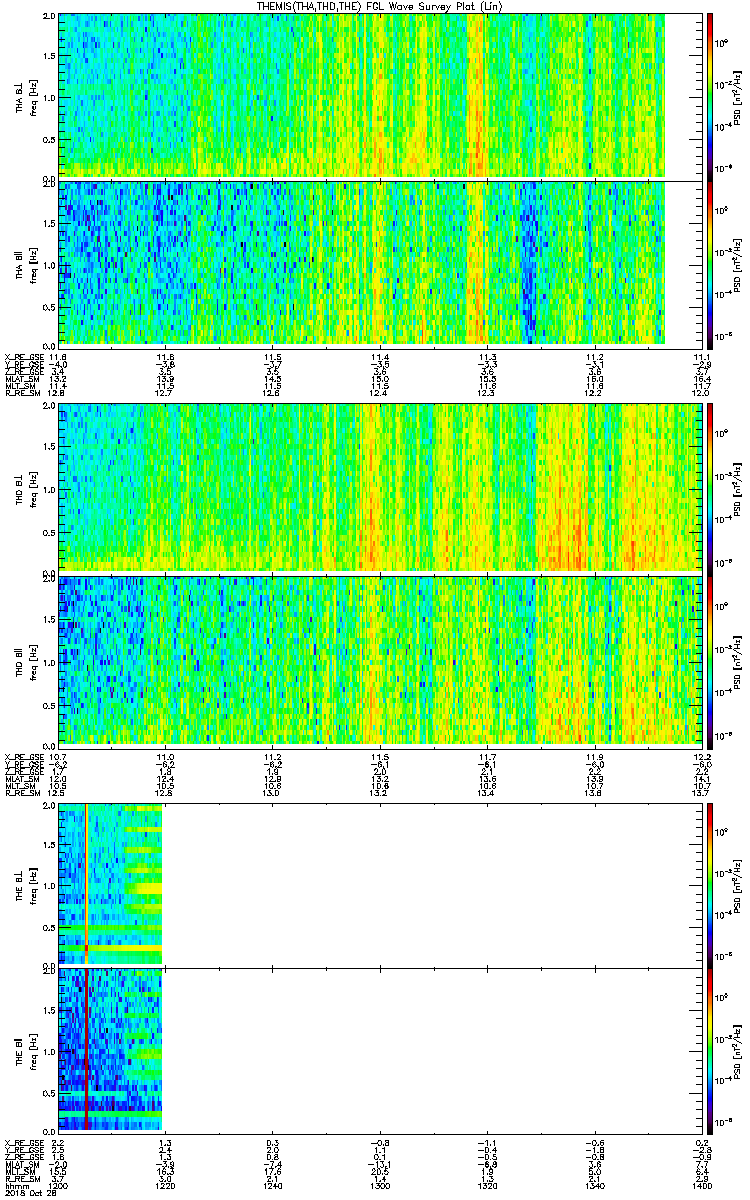Click the plot title THEMIS FGL Wave Survey Plot
This screenshot has width=750, height=1200.
[378, 6]
